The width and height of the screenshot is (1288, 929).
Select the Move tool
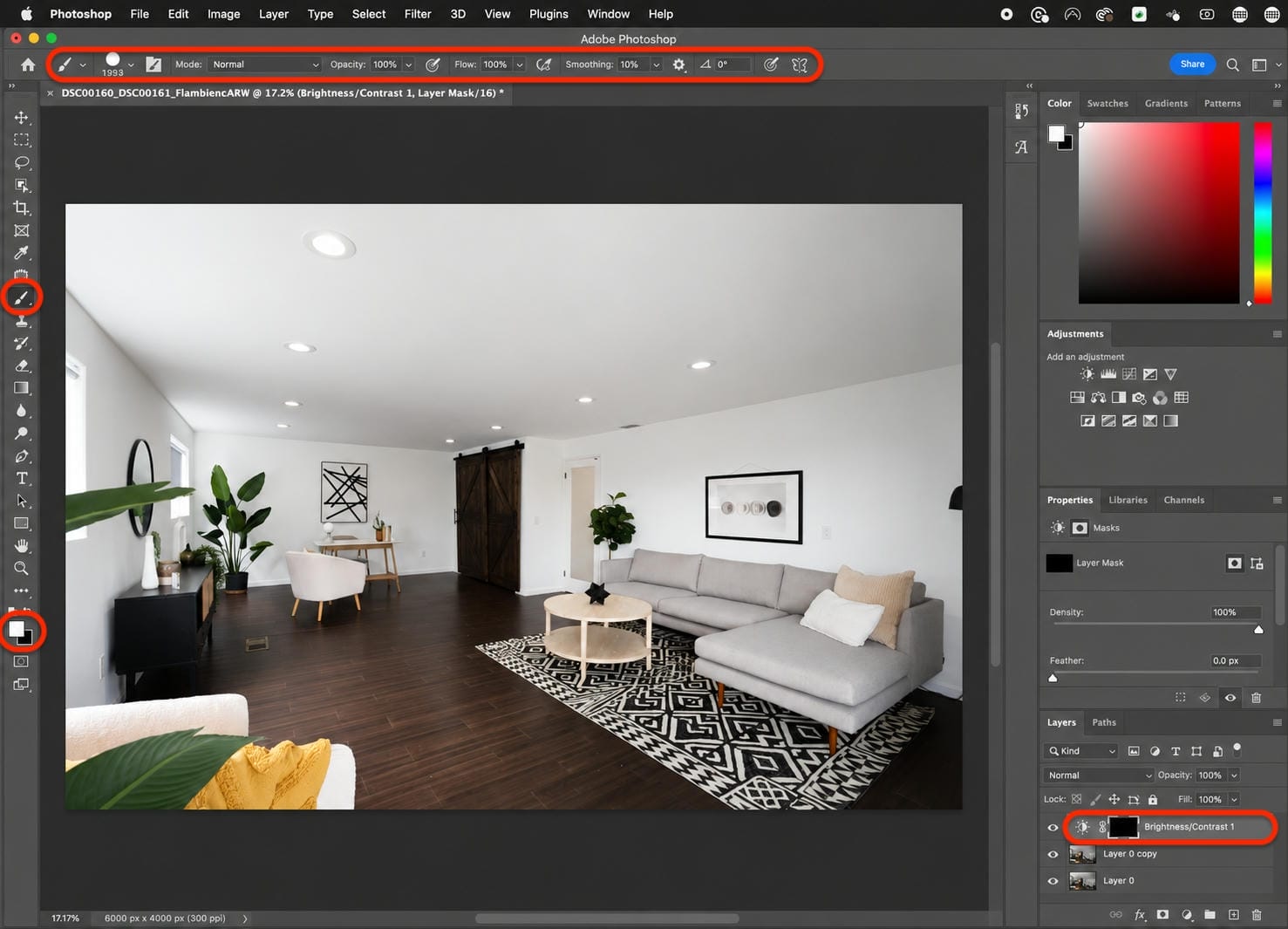click(x=22, y=117)
